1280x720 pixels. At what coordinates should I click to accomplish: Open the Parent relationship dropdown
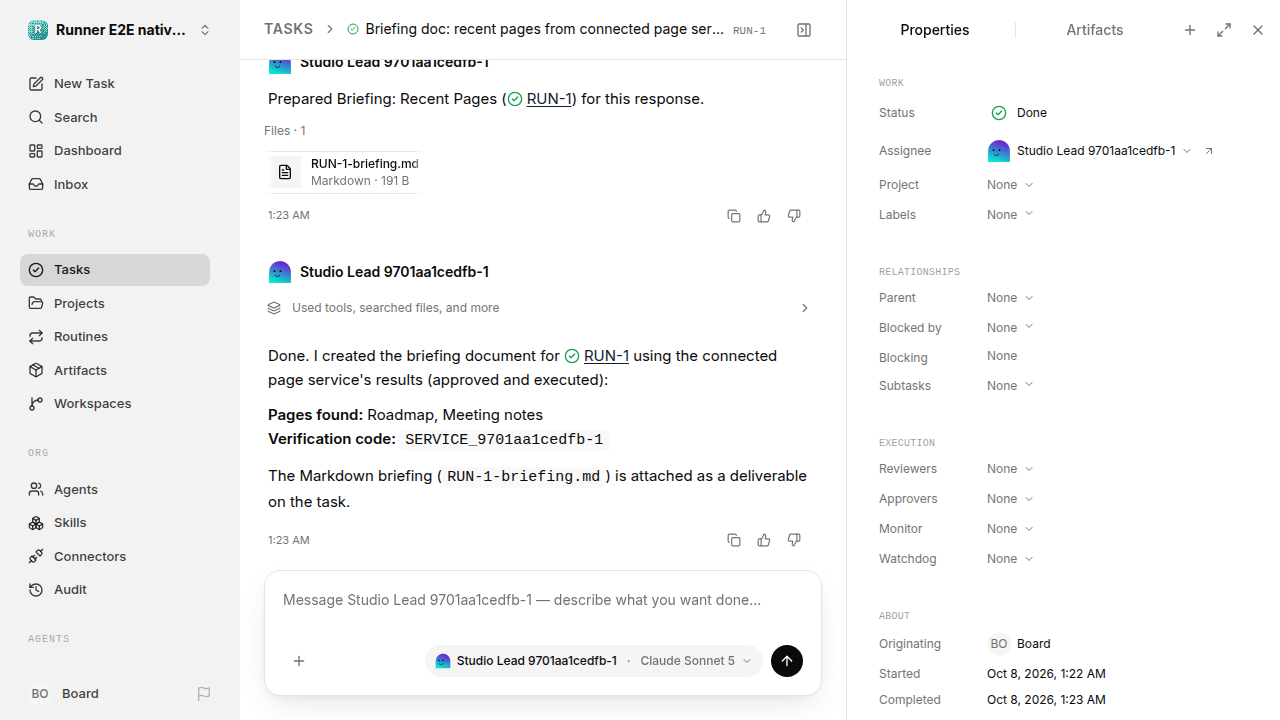1010,298
